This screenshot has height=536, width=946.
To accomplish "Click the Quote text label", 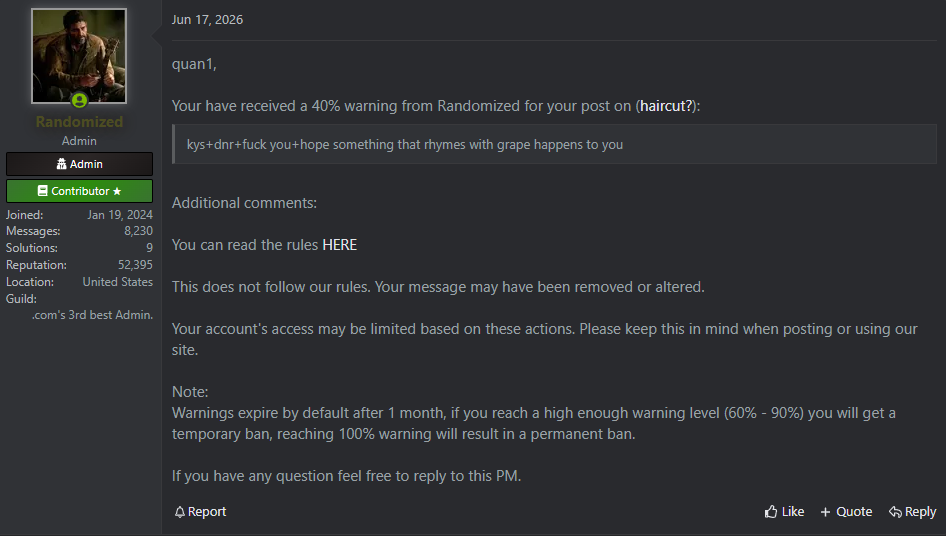I will 854,512.
